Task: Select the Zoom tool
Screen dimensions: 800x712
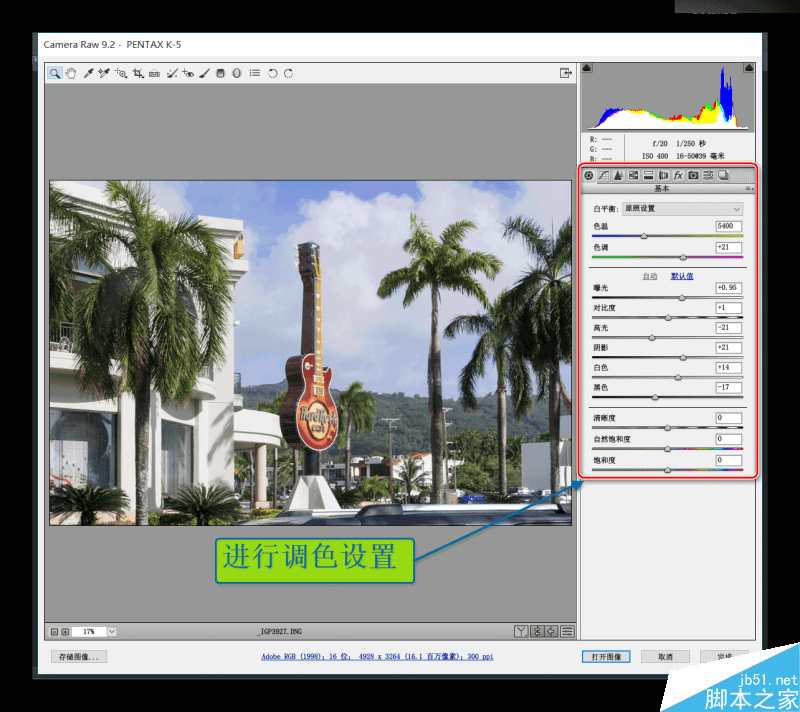Action: (x=55, y=72)
